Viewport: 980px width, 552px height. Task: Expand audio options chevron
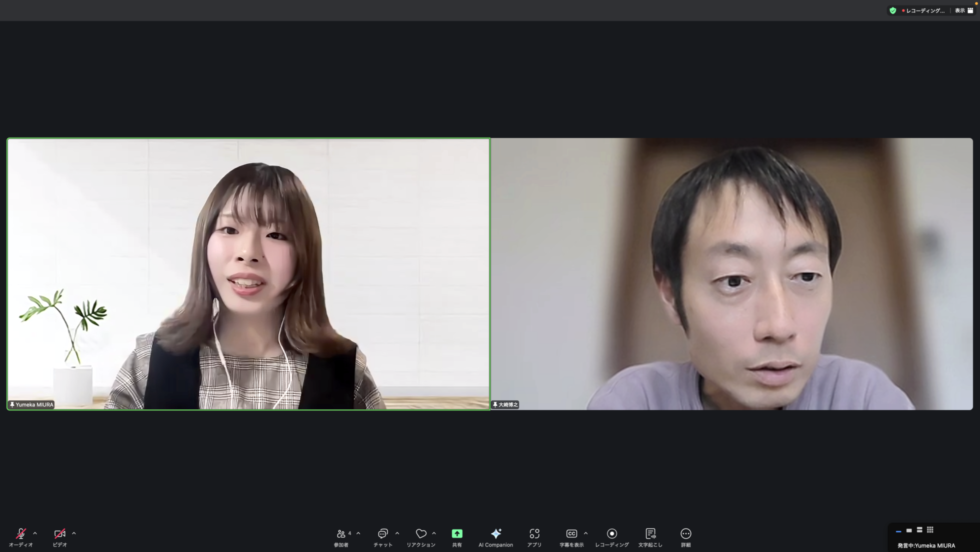35,533
